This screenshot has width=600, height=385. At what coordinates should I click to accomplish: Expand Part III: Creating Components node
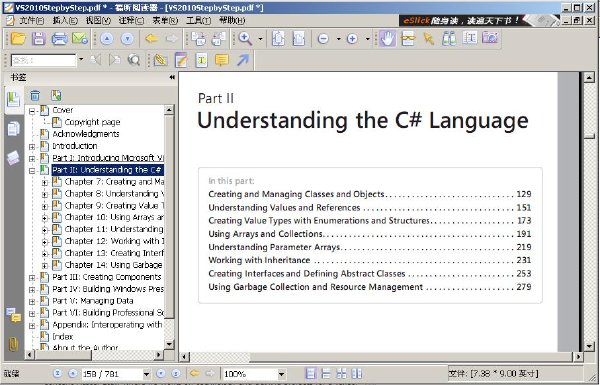[x=32, y=278]
